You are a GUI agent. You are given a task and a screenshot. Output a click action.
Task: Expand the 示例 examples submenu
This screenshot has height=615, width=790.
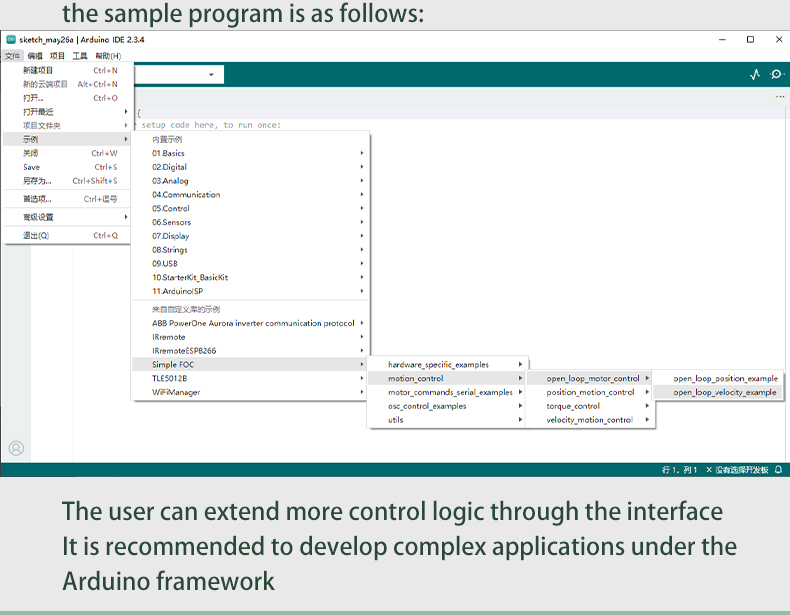67,139
